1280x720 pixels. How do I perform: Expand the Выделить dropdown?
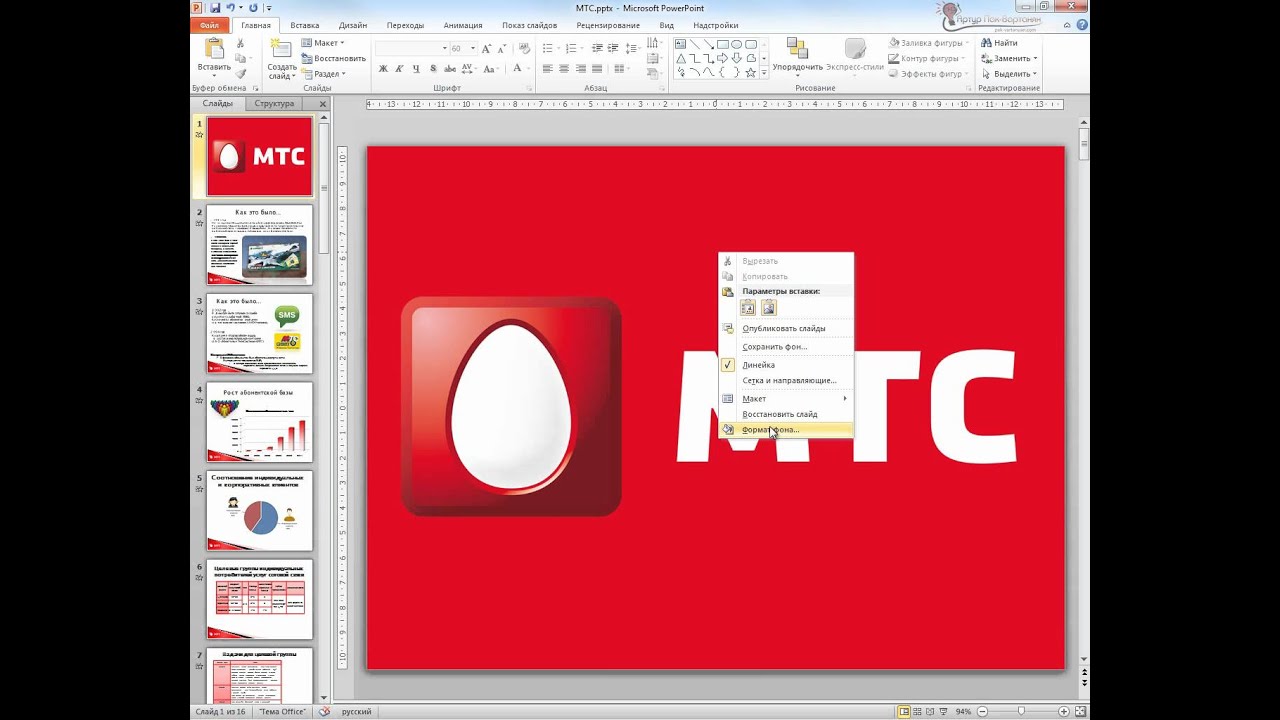coord(1009,74)
